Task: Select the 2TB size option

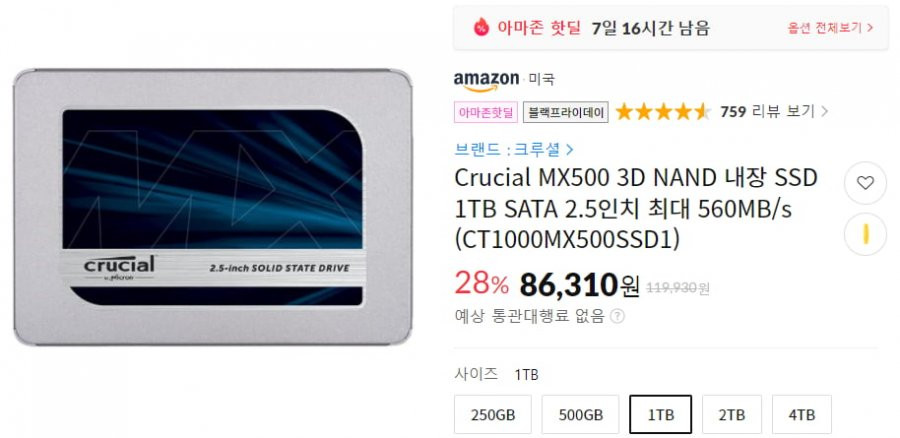Action: pyautogui.click(x=732, y=414)
